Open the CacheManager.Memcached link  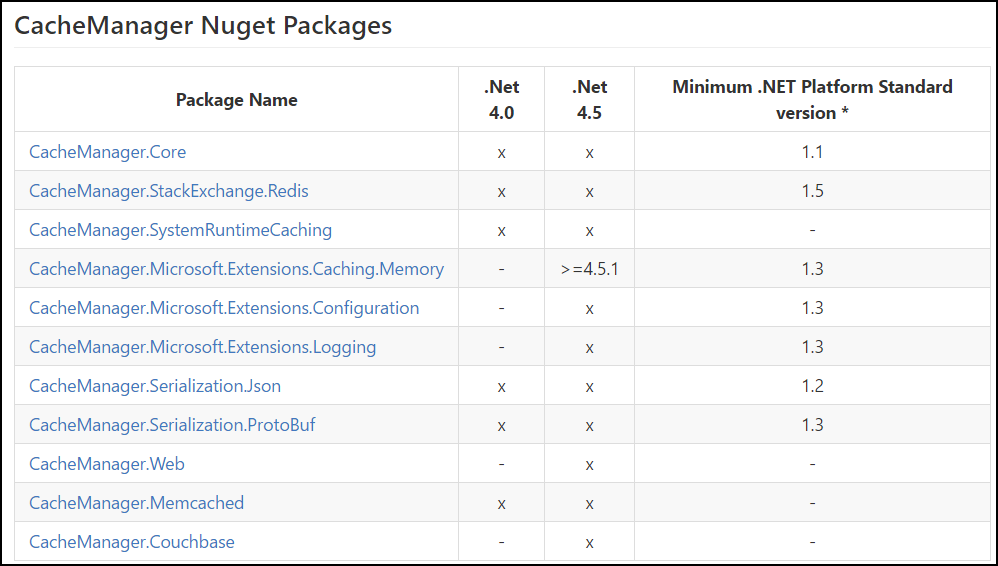[136, 503]
